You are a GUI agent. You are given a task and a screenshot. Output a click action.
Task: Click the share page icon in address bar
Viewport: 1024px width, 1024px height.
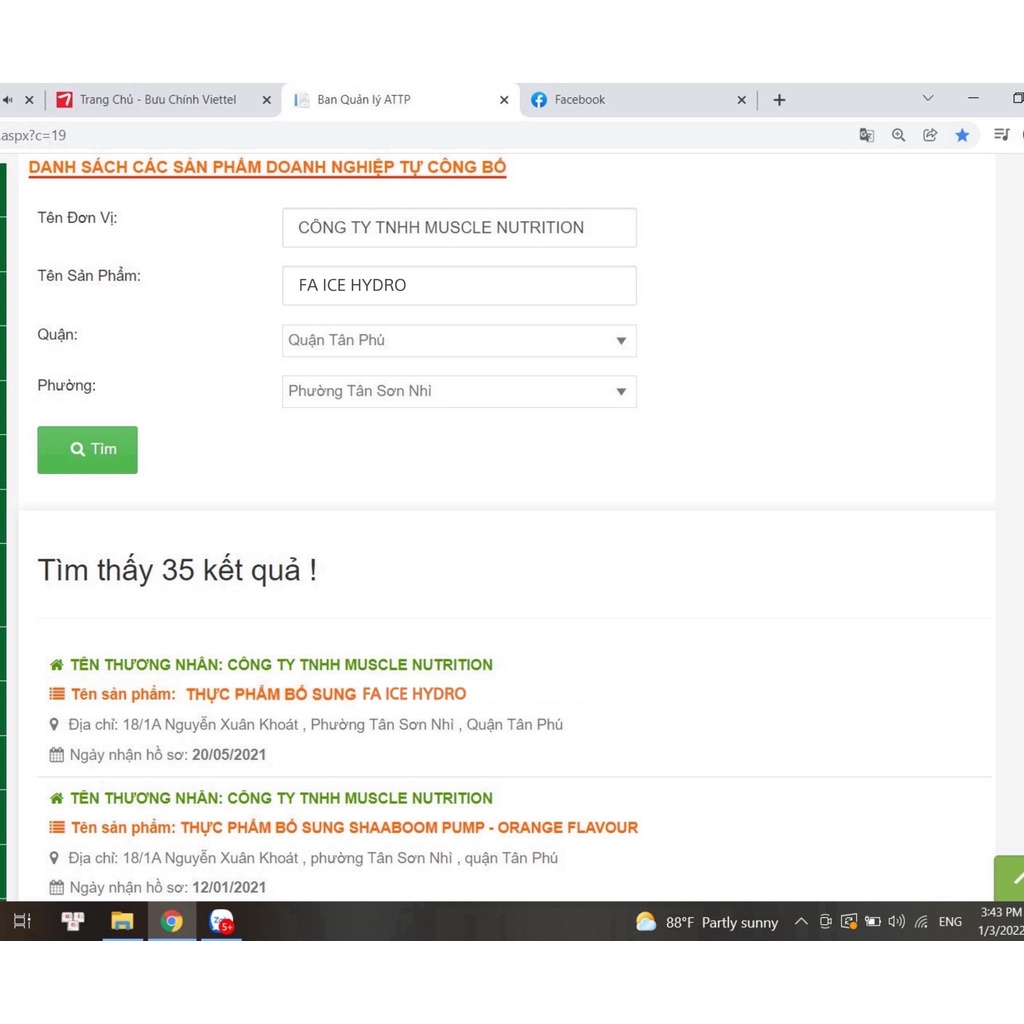click(x=930, y=135)
